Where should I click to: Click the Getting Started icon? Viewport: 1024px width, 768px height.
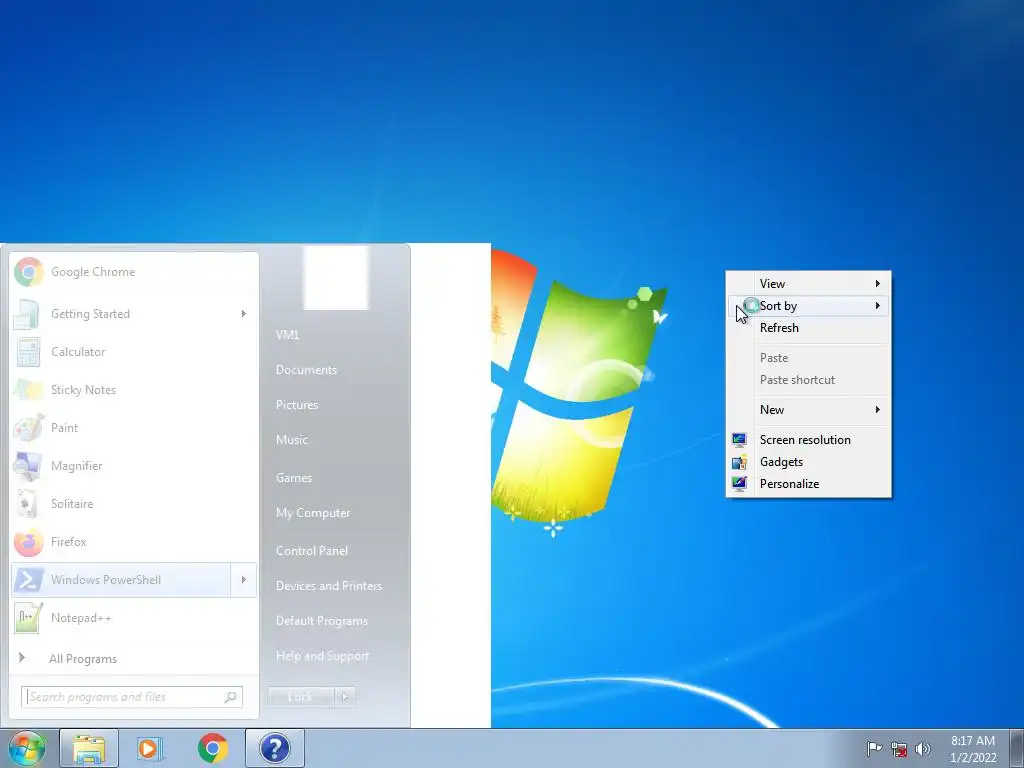coord(27,314)
